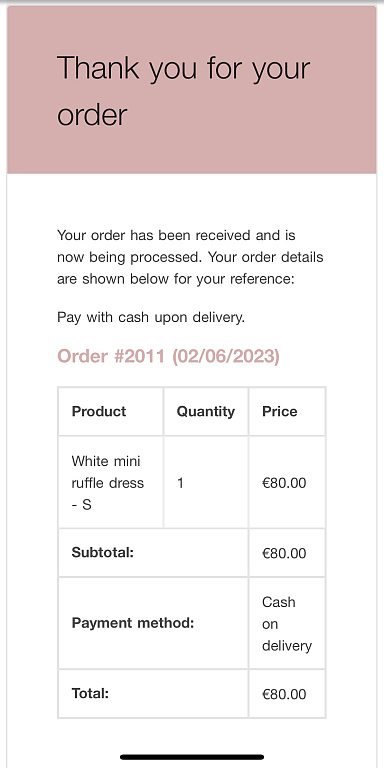This screenshot has width=384, height=768.
Task: Click the Subtotal label cell
Action: (x=153, y=552)
